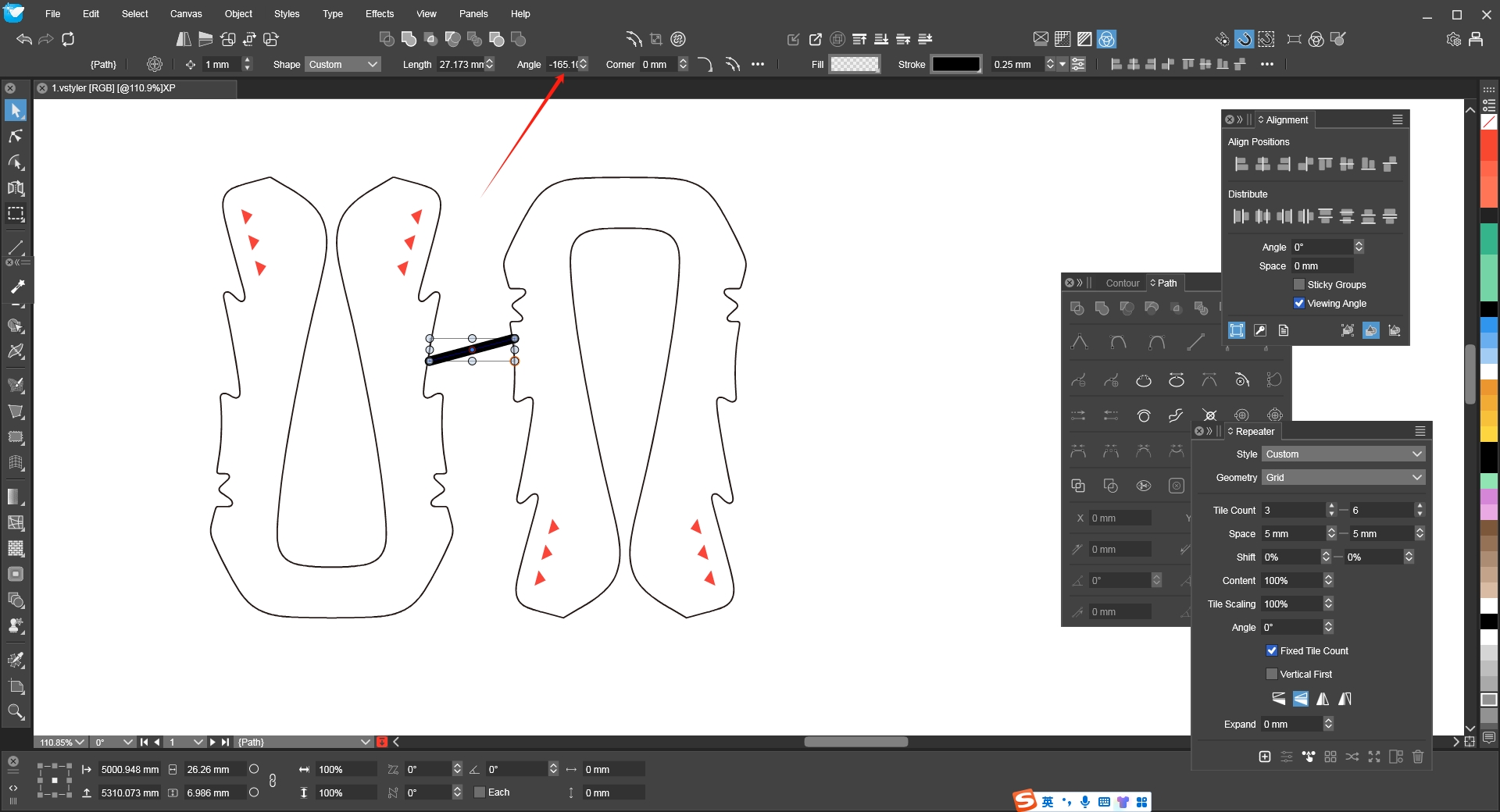
Task: Expand the Repeater Style dropdown
Action: point(1344,454)
